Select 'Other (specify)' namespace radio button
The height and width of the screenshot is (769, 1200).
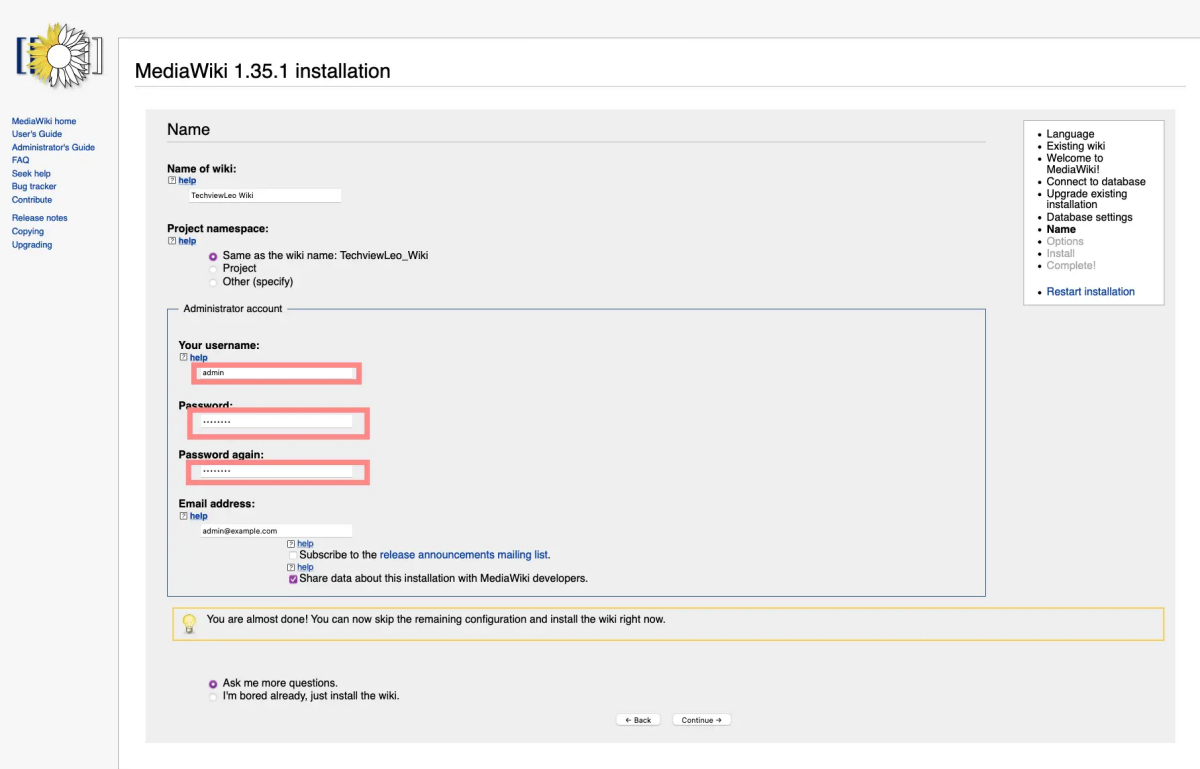[213, 282]
